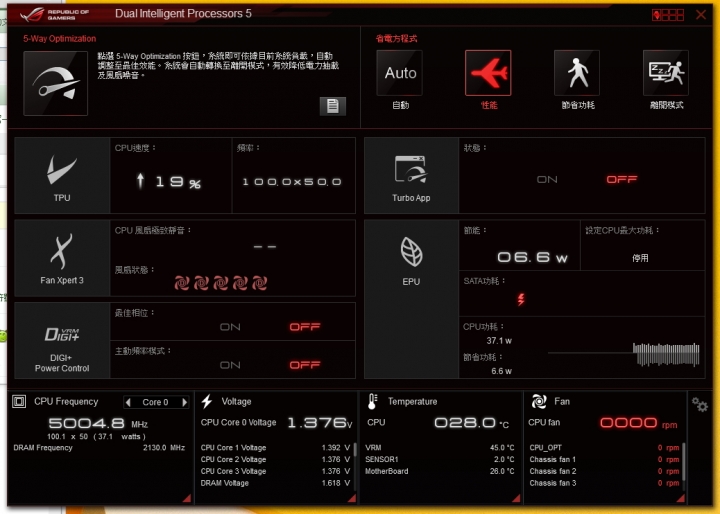Click the CPU Core 2 Voltage row

pyautogui.click(x=275, y=460)
